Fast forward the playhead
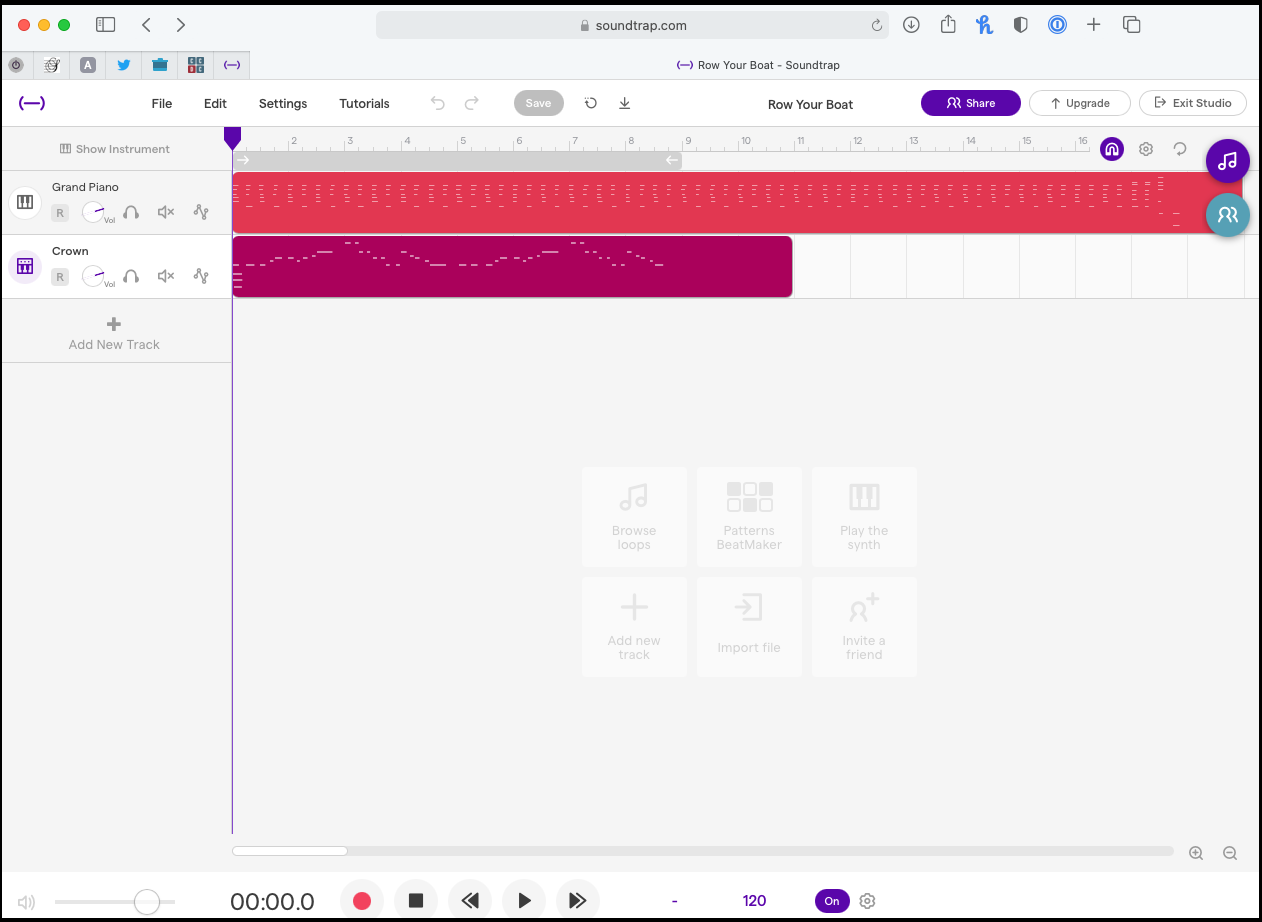The width and height of the screenshot is (1262, 922). click(x=578, y=901)
